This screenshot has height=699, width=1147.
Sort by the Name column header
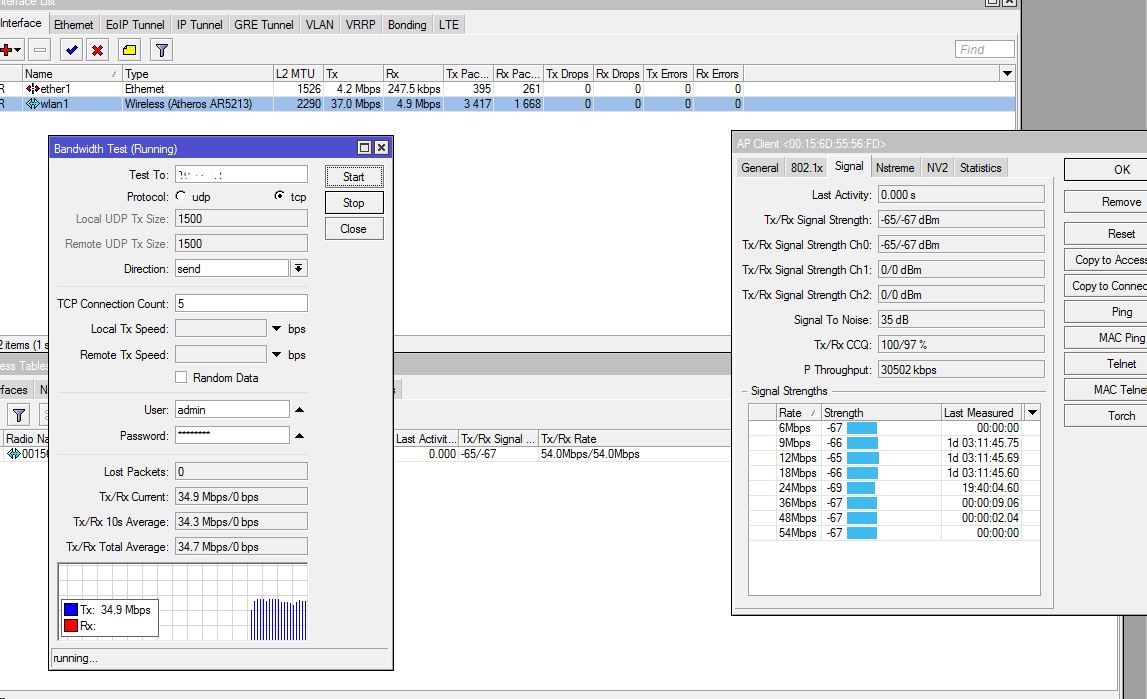tap(71, 73)
